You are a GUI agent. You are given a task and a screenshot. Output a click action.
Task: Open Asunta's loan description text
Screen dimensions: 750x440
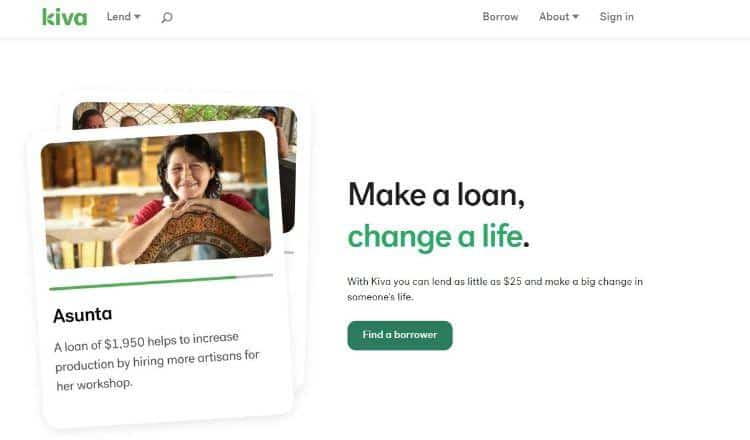pos(157,361)
